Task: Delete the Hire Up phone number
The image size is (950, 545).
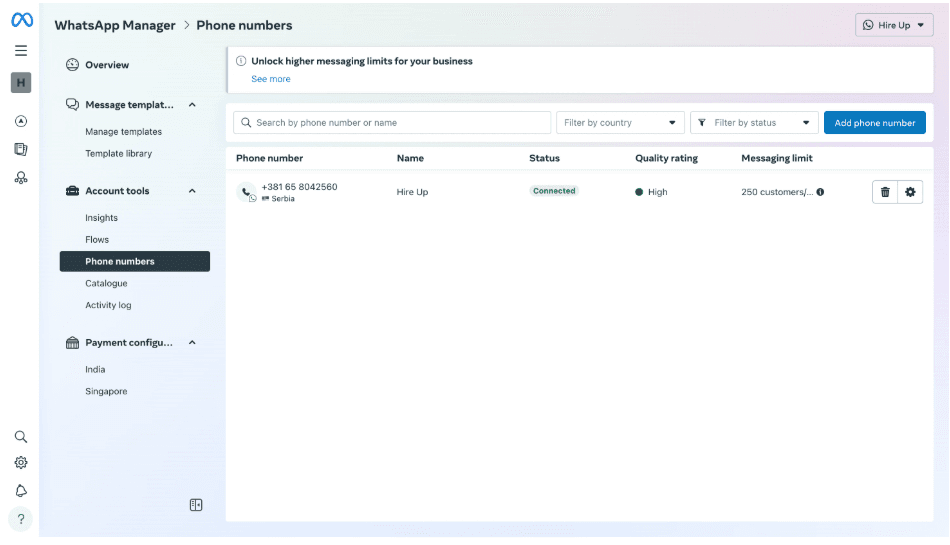Action: (x=884, y=192)
